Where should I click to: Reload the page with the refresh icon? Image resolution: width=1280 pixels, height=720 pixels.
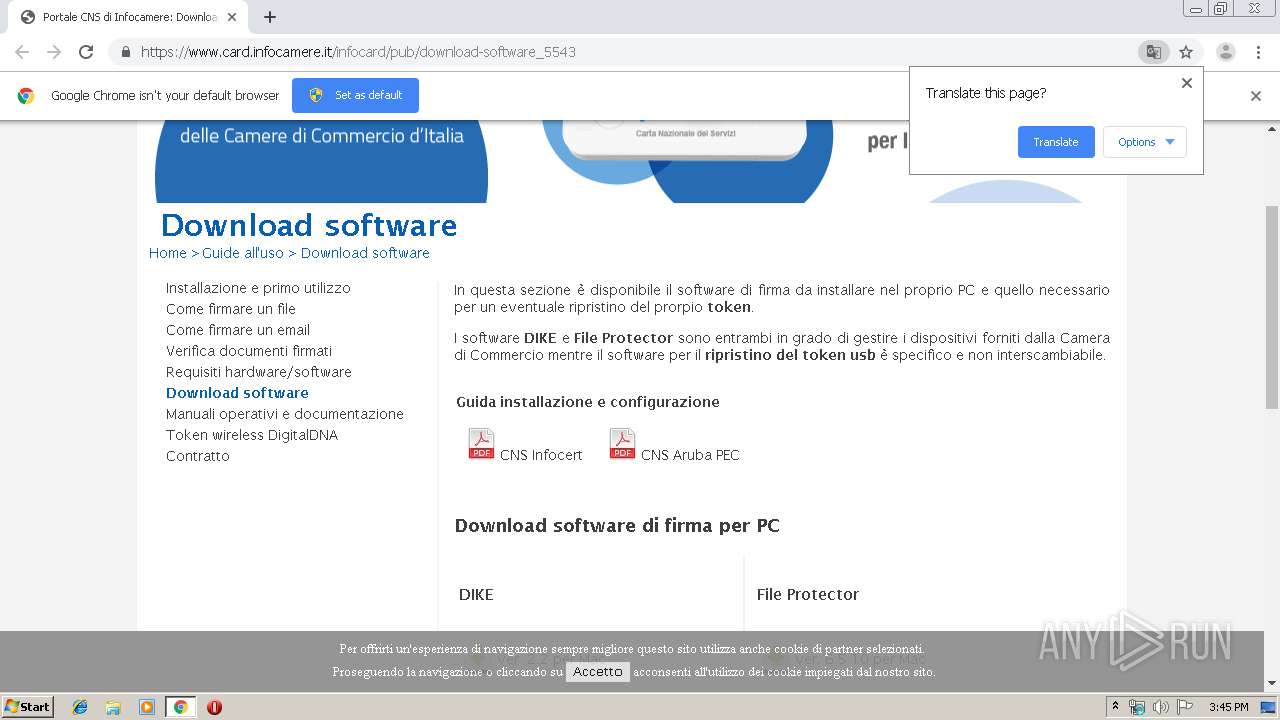coord(86,52)
